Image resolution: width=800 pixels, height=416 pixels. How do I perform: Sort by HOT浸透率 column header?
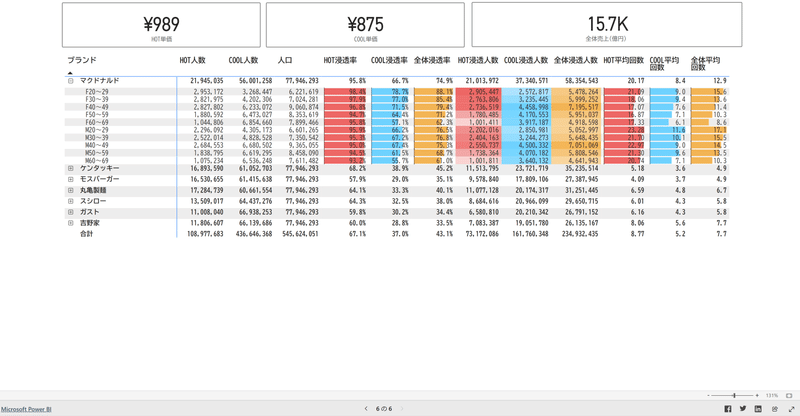tap(340, 60)
